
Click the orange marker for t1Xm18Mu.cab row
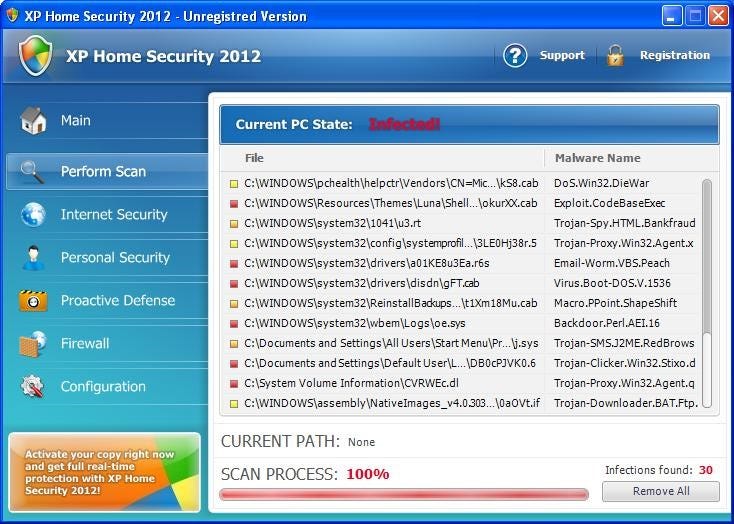[234, 303]
